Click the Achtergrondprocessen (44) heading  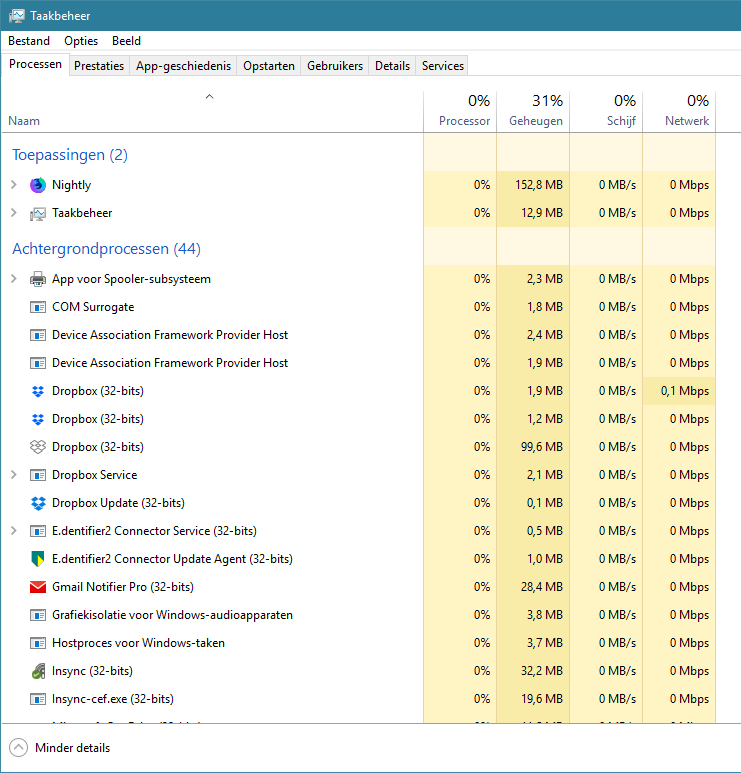106,249
